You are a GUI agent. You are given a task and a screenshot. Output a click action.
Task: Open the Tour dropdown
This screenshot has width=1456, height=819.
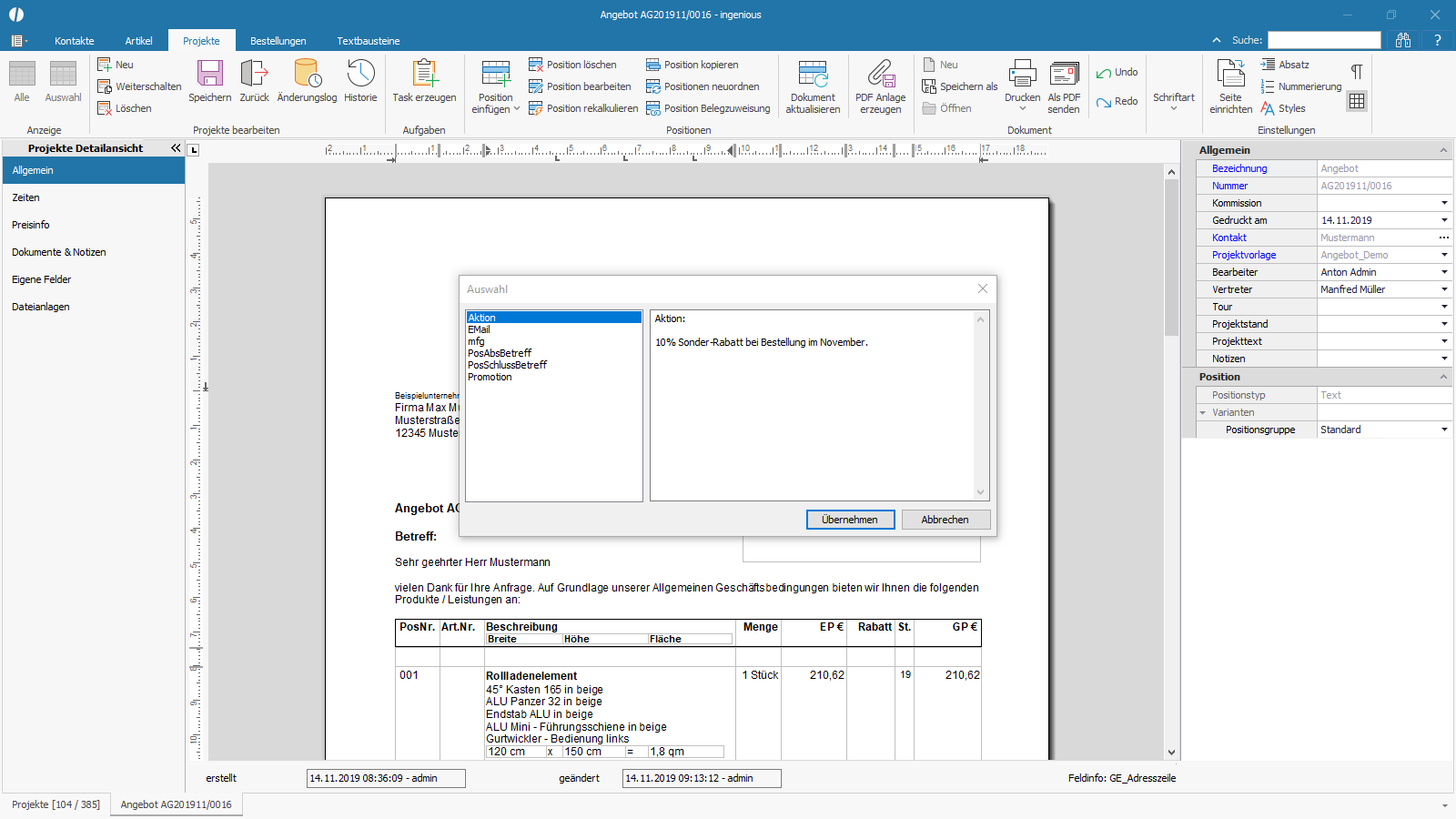tap(1444, 307)
